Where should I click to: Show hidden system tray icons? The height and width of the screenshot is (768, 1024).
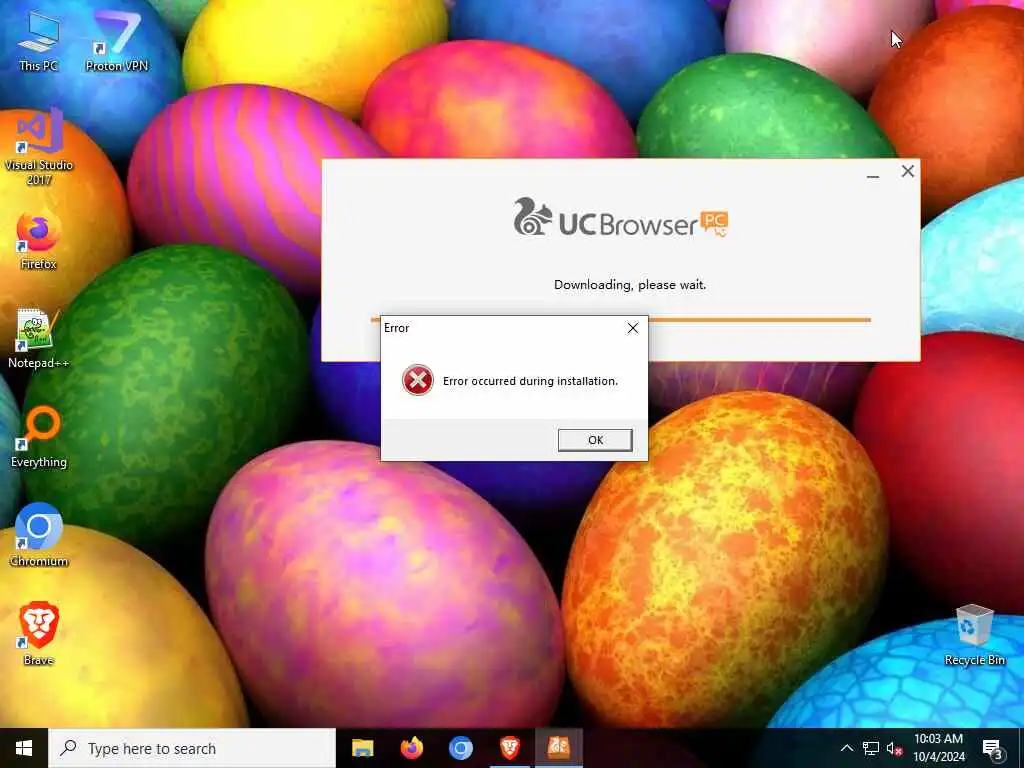click(x=846, y=748)
